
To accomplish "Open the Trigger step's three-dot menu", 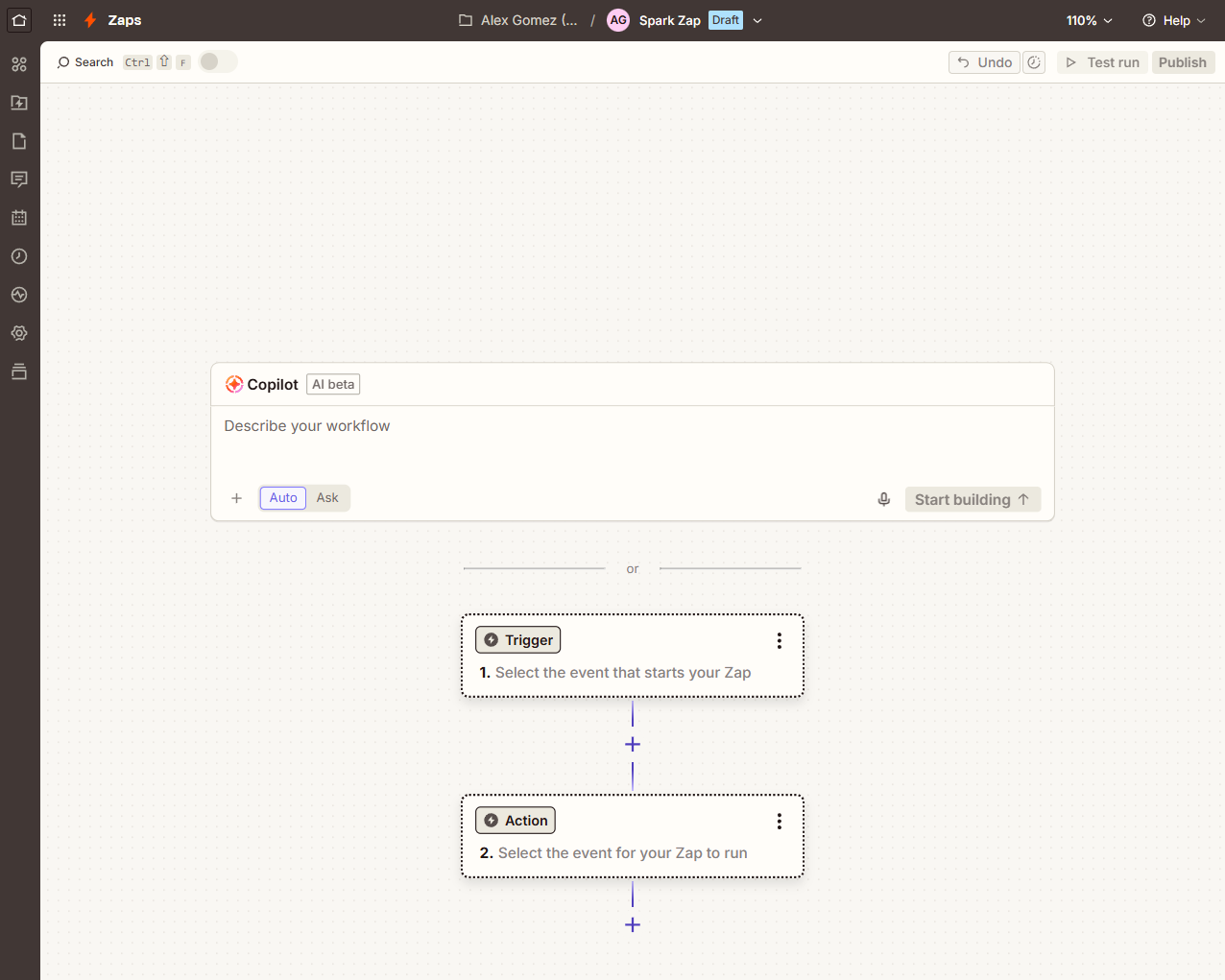I will tap(779, 640).
